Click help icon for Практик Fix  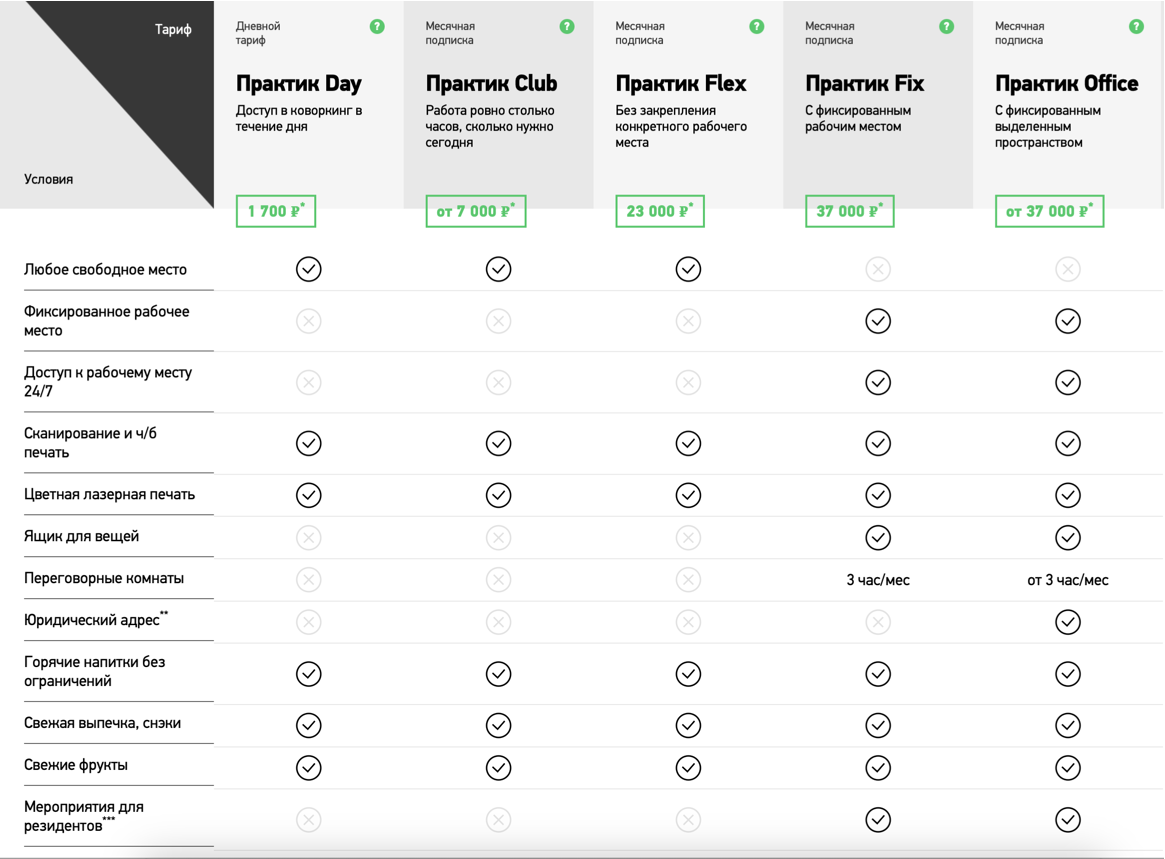point(947,27)
